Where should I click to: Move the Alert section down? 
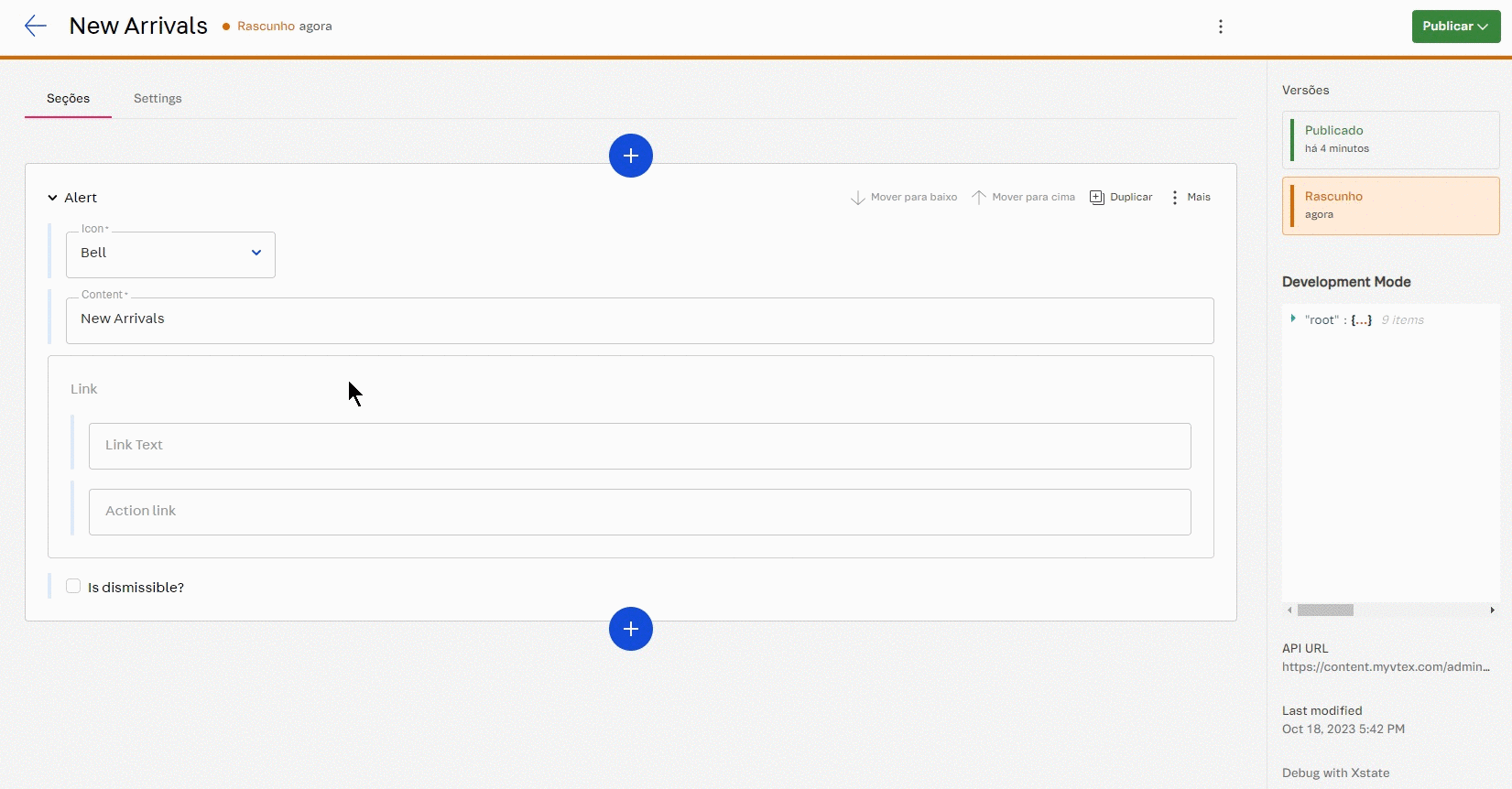[x=904, y=198]
